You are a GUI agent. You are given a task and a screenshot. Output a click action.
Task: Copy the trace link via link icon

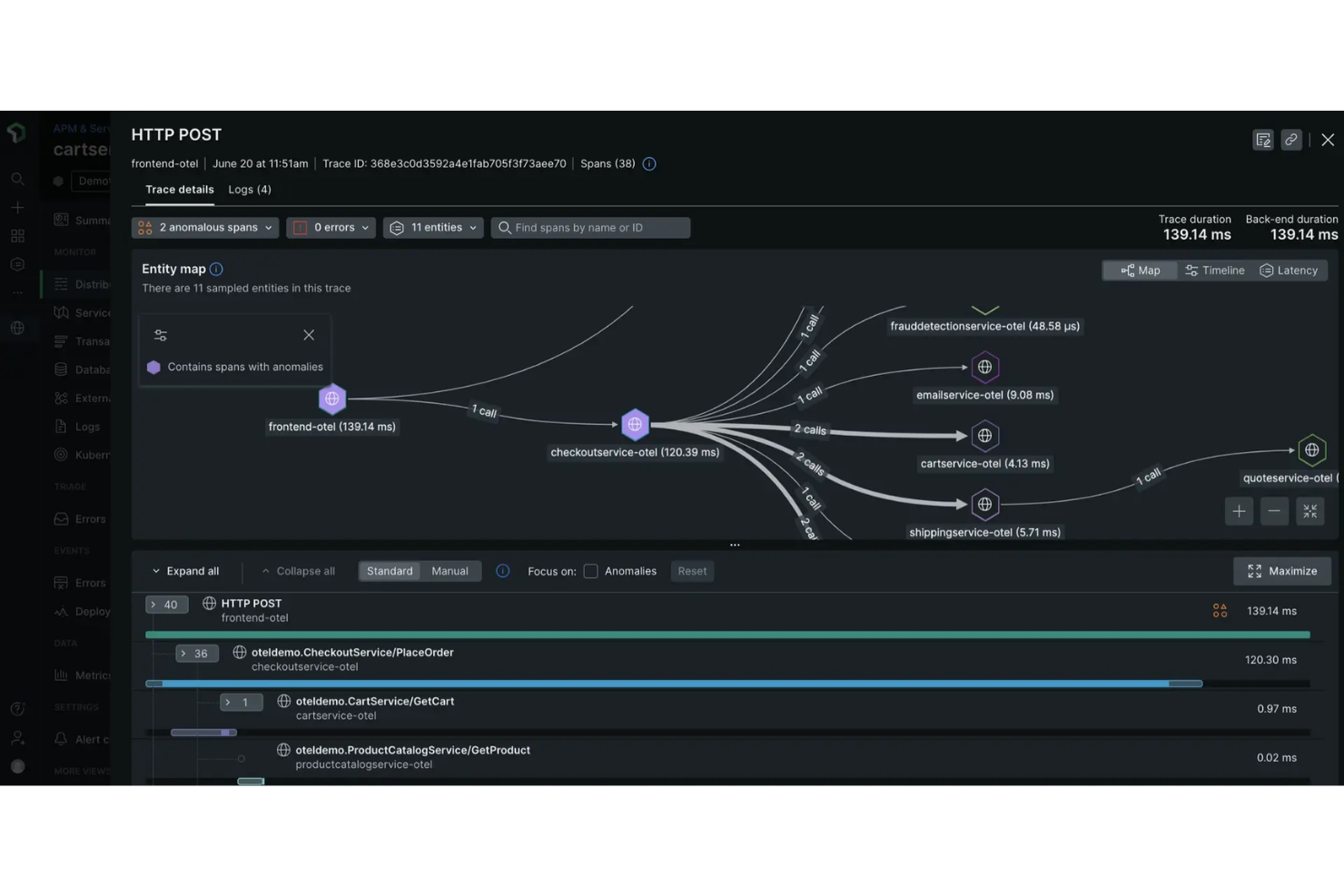click(x=1291, y=140)
